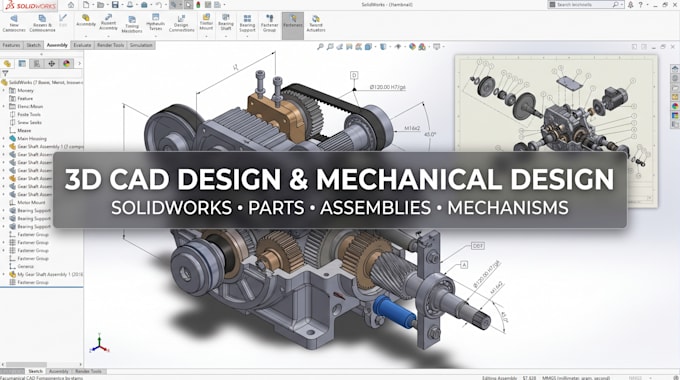The height and width of the screenshot is (380, 680).
Task: Select the Feature tree item
Action: click(25, 98)
